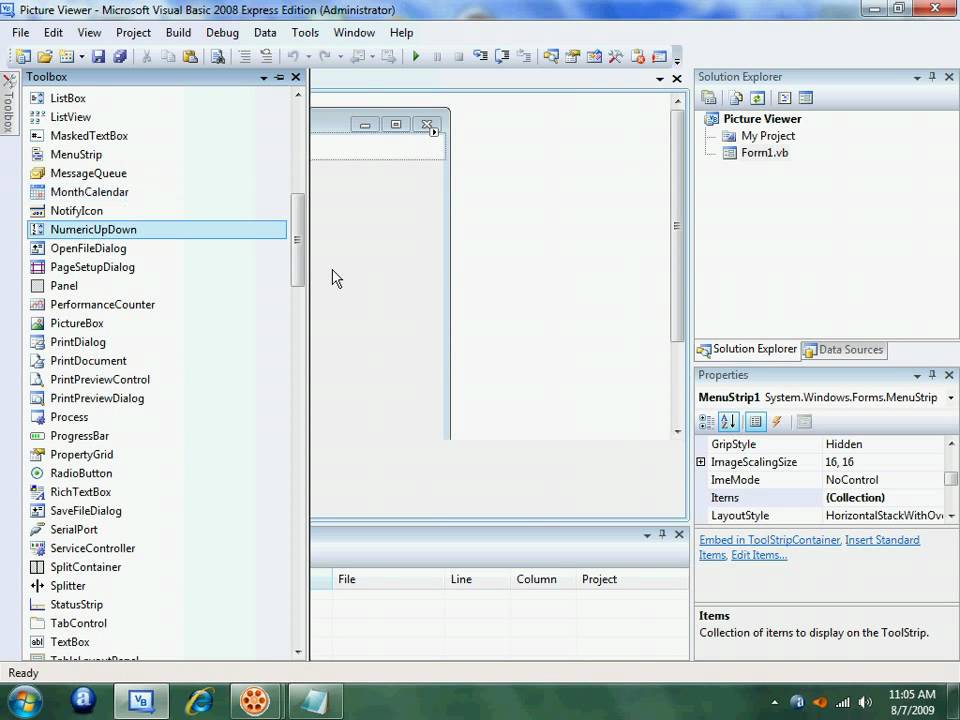
Task: Click the Refresh icon in Solution Explorer
Action: (x=757, y=98)
